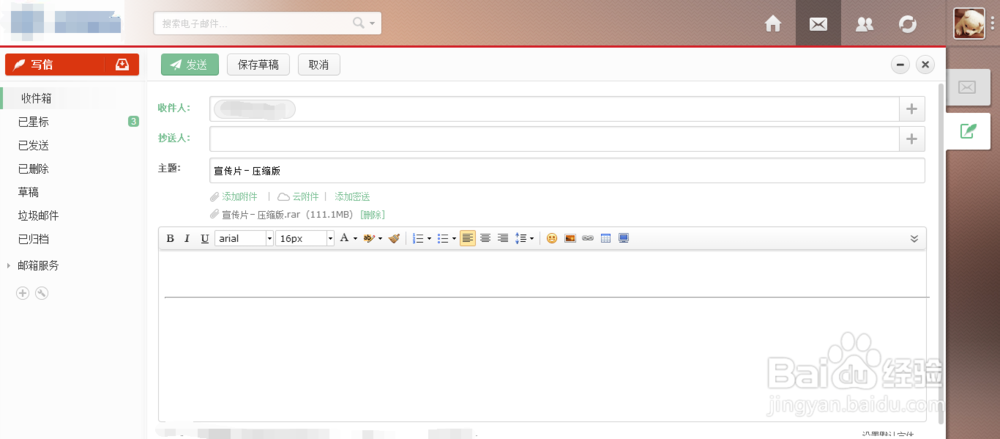The image size is (1000, 439).
Task: Open the 垃圾邮件 spam folder
Action: [38, 216]
